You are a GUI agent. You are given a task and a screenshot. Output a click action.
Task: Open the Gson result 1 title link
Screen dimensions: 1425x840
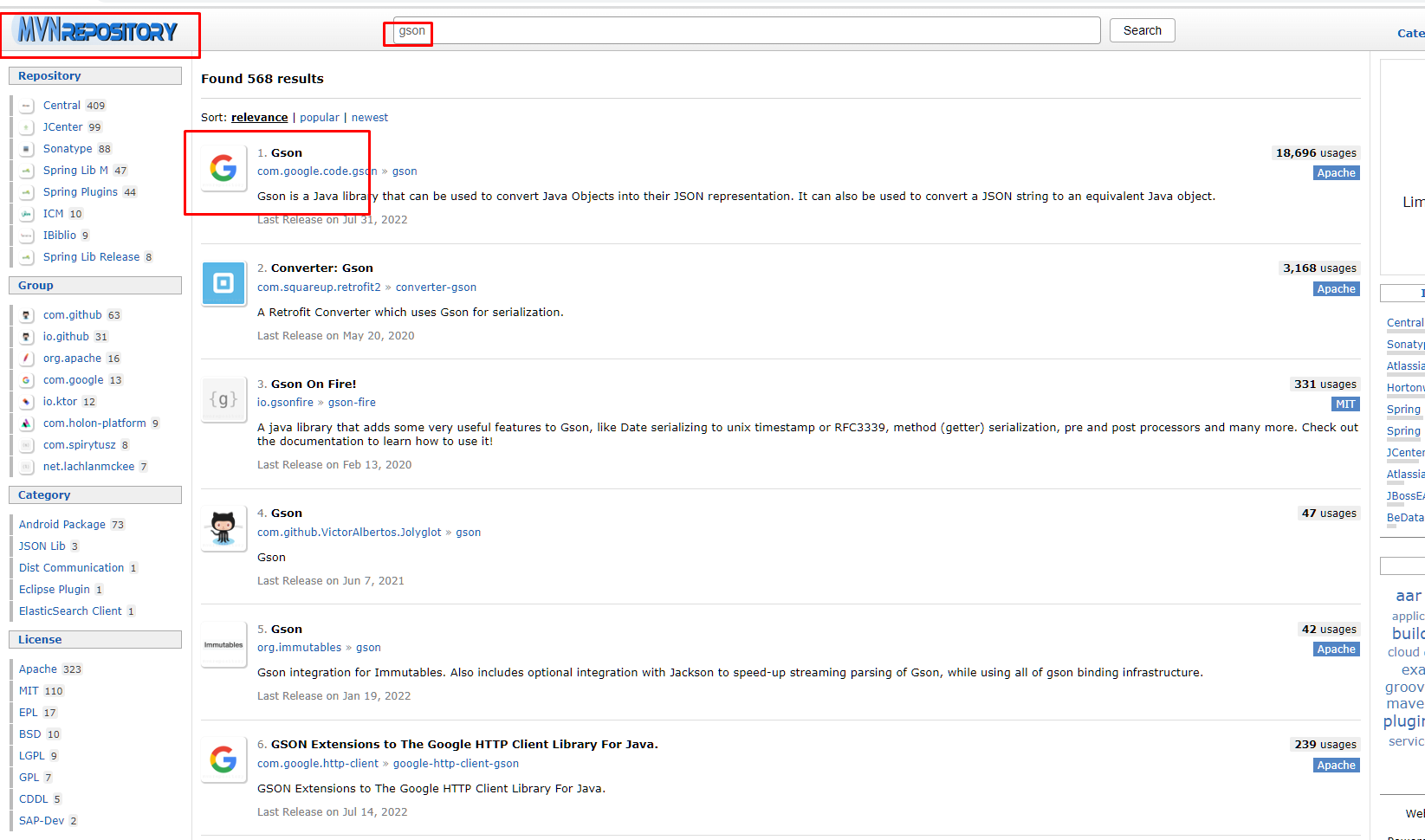pyautogui.click(x=287, y=153)
